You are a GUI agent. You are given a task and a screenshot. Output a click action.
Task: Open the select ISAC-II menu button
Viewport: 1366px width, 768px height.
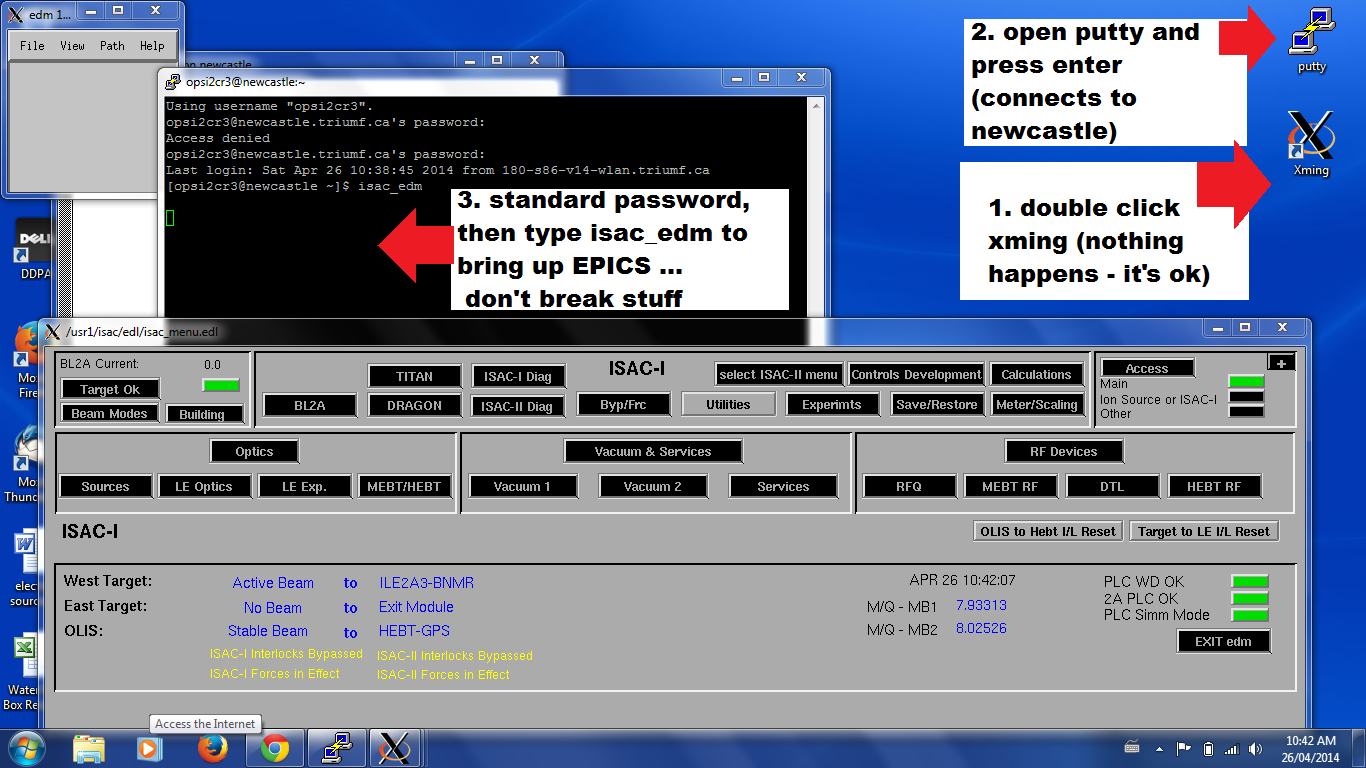click(x=779, y=374)
